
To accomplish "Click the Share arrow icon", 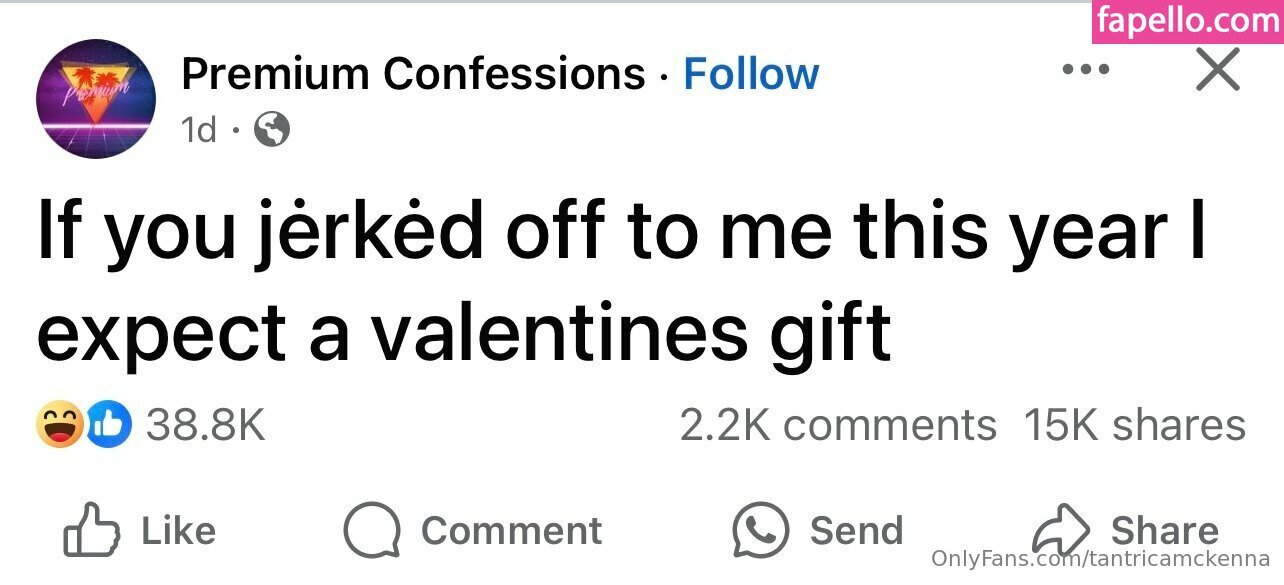I will point(1060,530).
